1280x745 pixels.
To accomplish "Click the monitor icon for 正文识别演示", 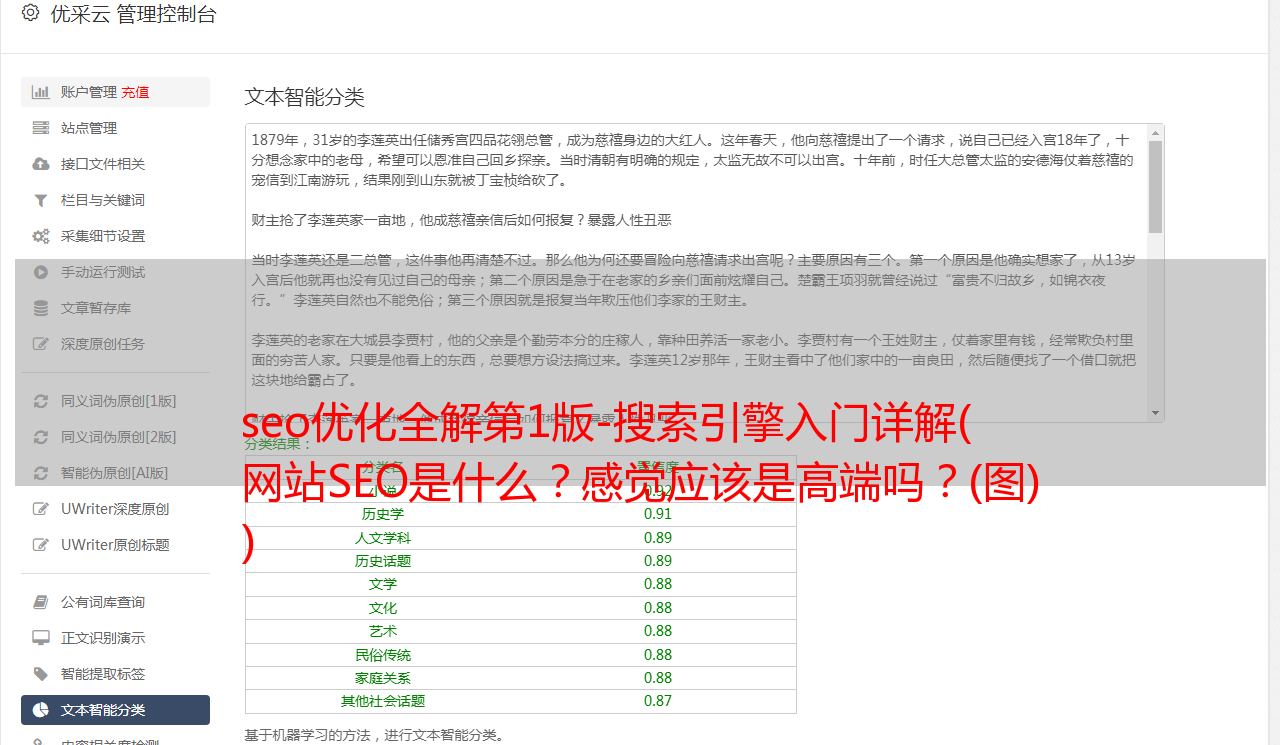I will click(41, 638).
